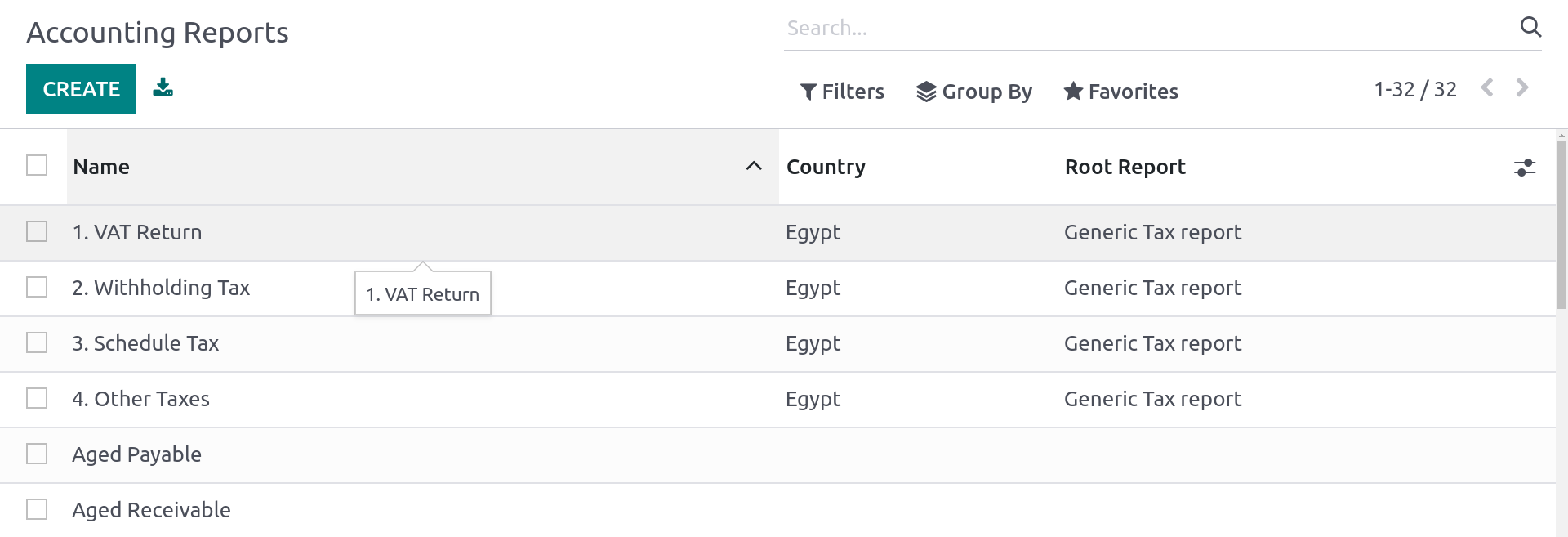Image resolution: width=1568 pixels, height=537 pixels.
Task: Expand the Group By dropdown
Action: (974, 92)
